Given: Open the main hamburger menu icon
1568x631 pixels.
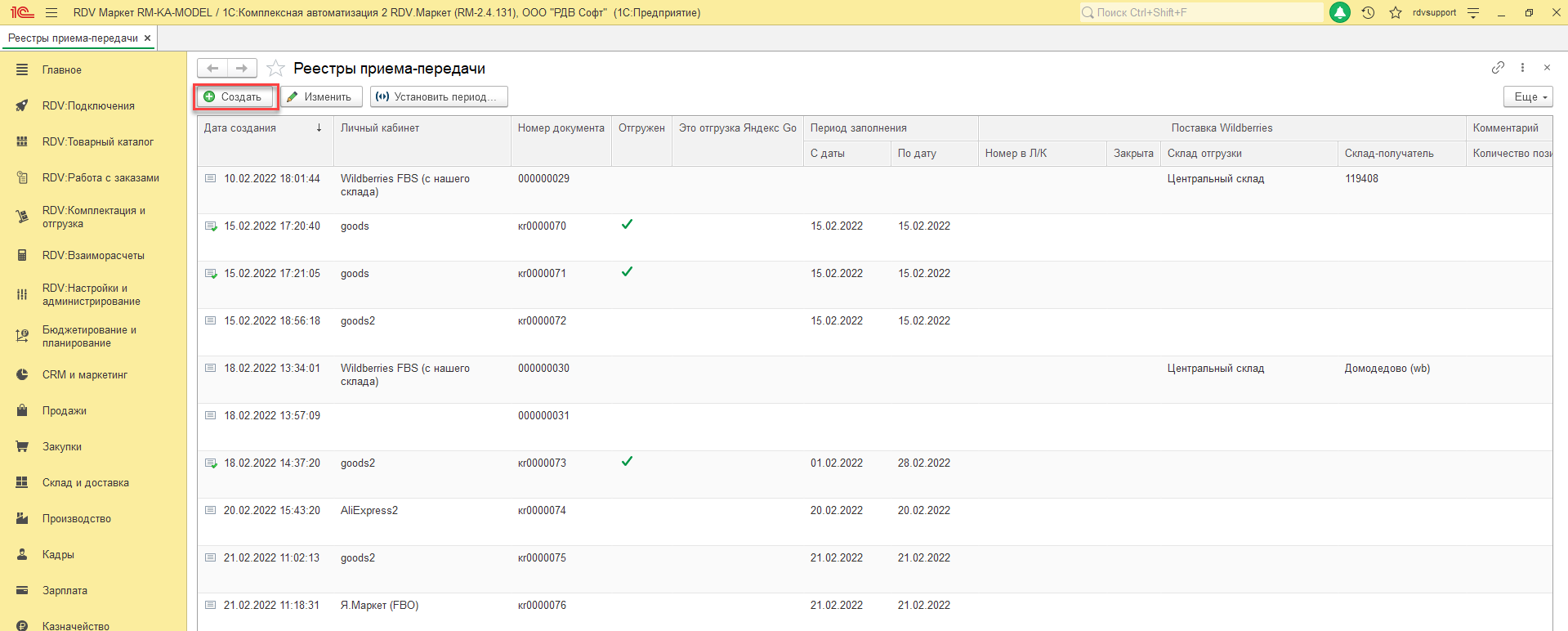Looking at the screenshot, I should (51, 12).
